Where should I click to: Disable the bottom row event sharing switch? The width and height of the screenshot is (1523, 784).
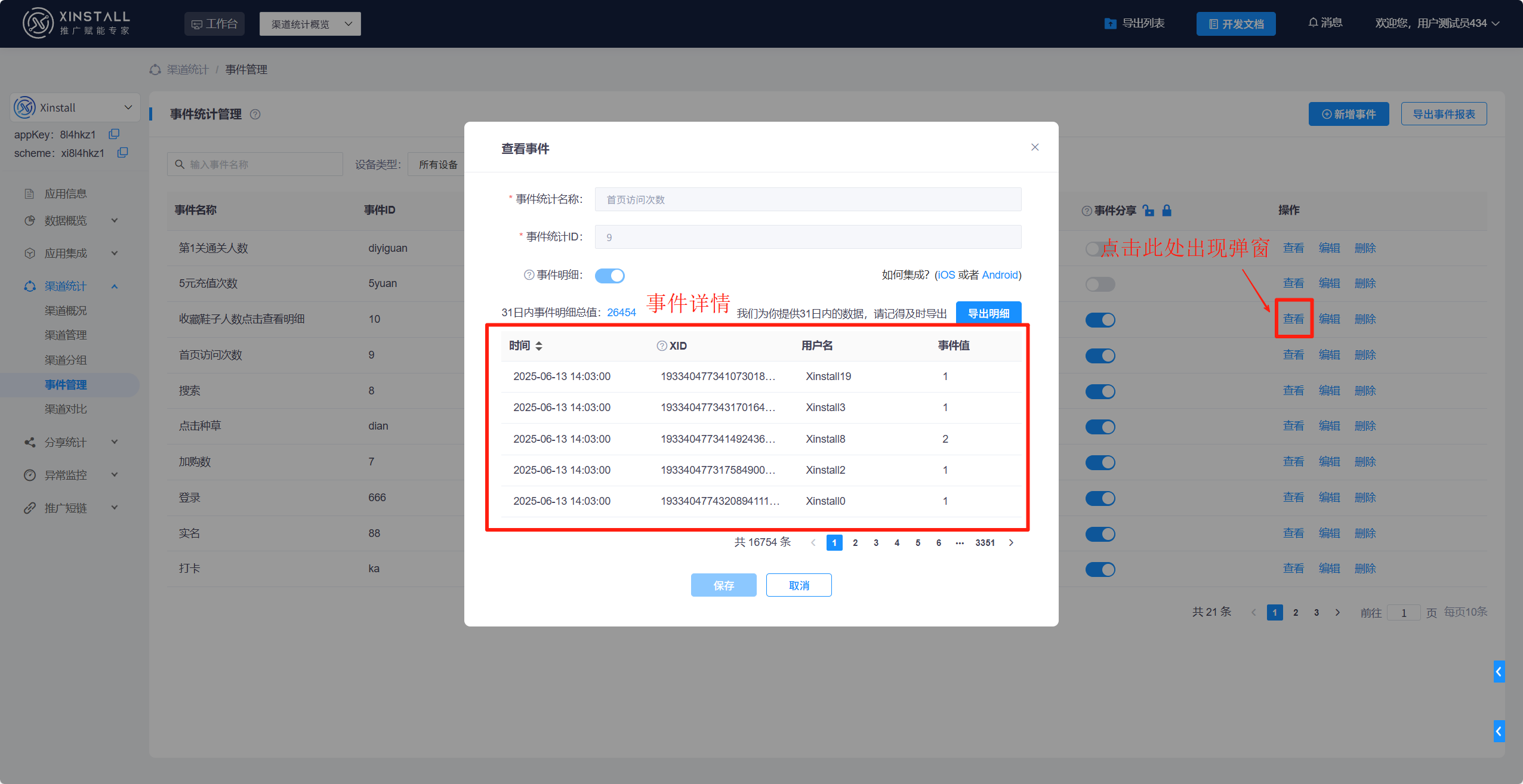1100,569
